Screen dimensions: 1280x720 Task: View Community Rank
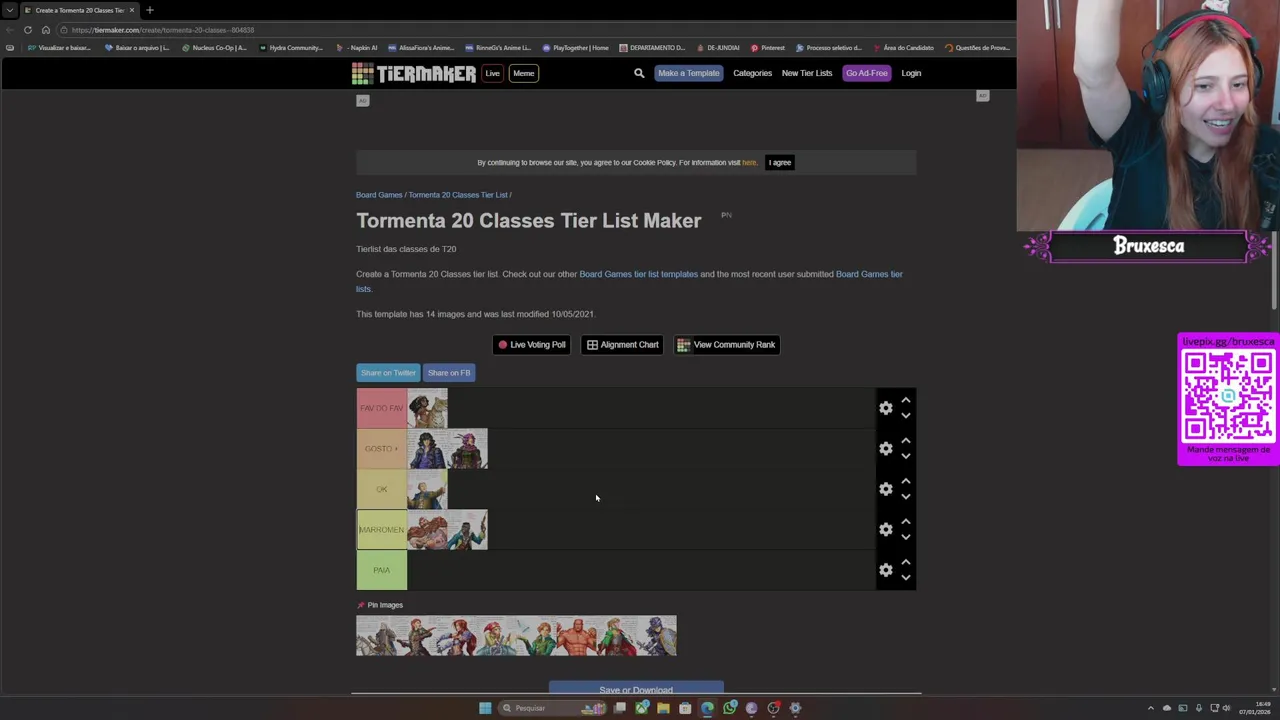click(727, 345)
